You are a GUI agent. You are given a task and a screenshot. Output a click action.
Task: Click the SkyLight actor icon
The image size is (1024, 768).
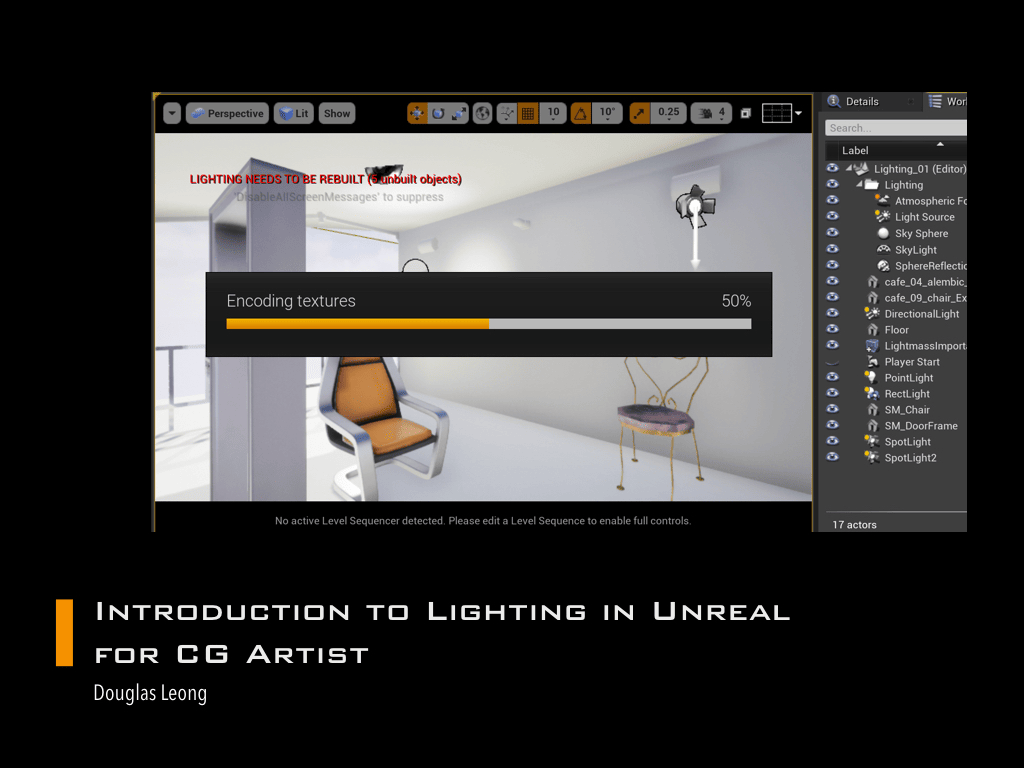click(x=883, y=249)
